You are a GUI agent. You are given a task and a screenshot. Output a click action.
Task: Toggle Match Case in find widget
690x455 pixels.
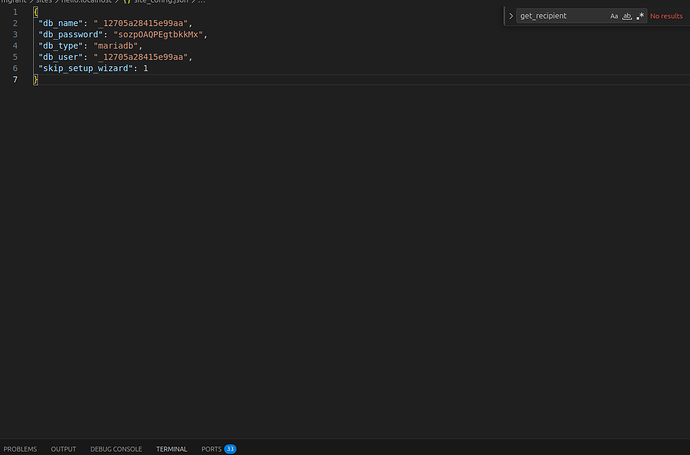tap(614, 16)
